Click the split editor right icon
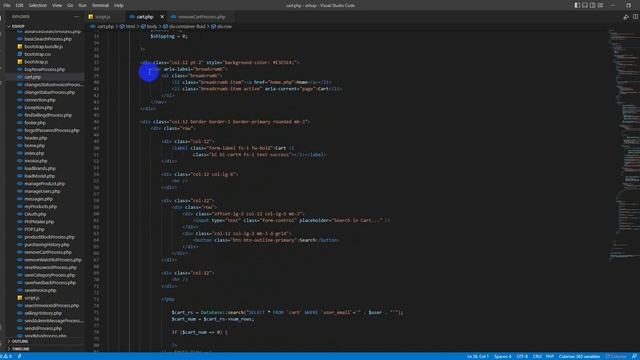The height and width of the screenshot is (360, 640). (x=636, y=17)
